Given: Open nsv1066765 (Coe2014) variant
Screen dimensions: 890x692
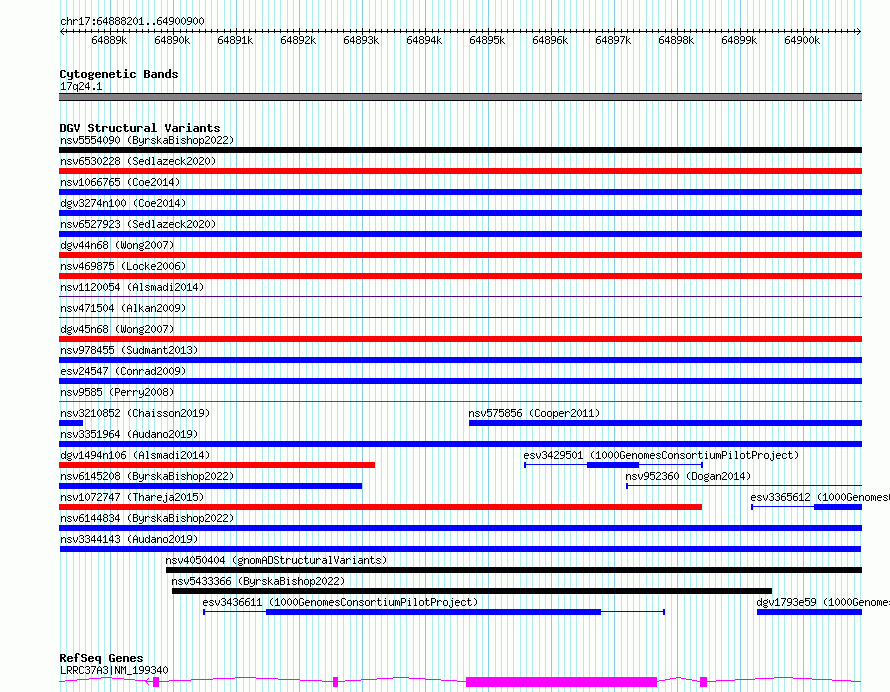Looking at the screenshot, I should (120, 182).
